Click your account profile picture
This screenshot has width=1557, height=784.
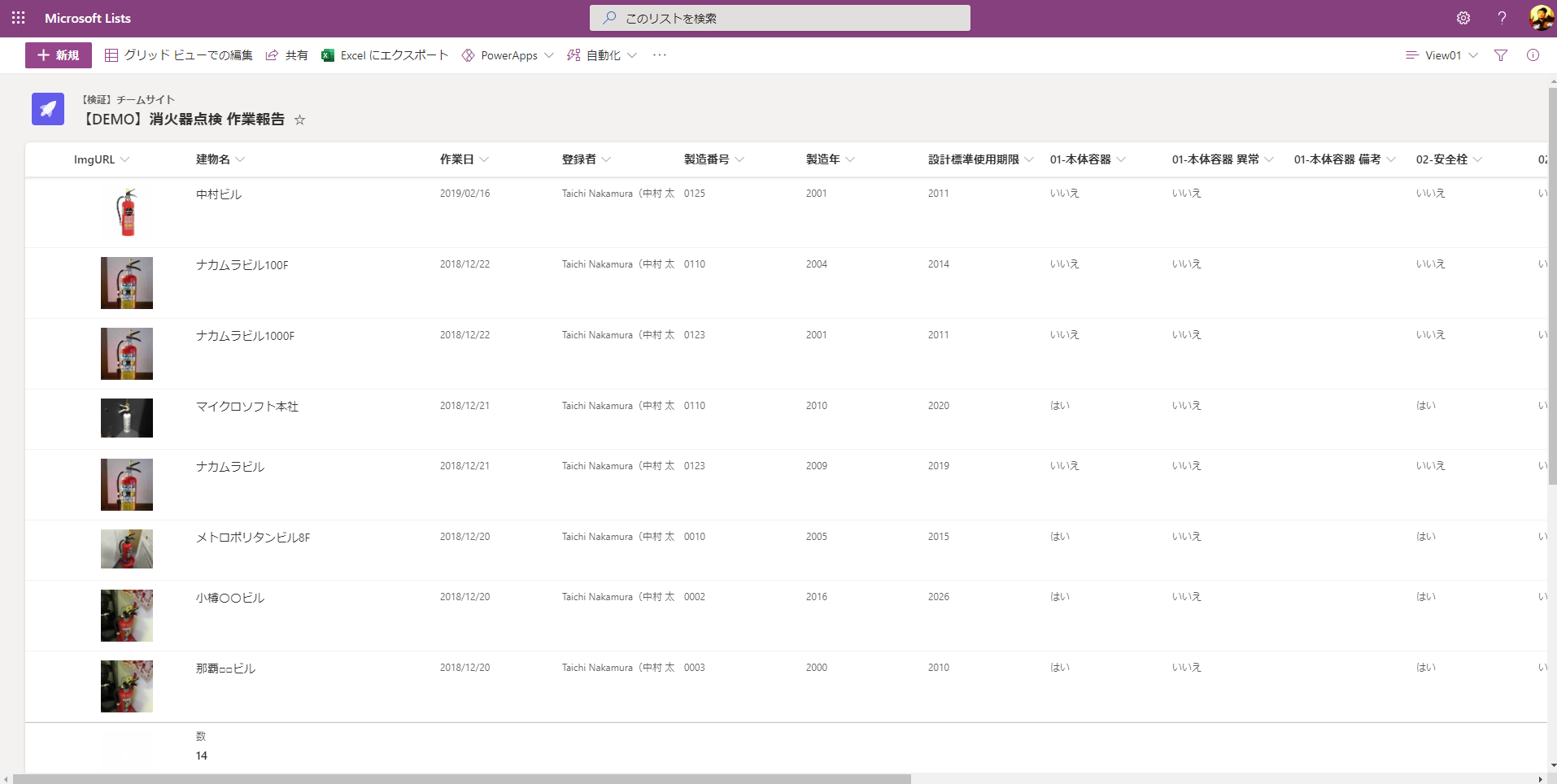click(x=1542, y=17)
